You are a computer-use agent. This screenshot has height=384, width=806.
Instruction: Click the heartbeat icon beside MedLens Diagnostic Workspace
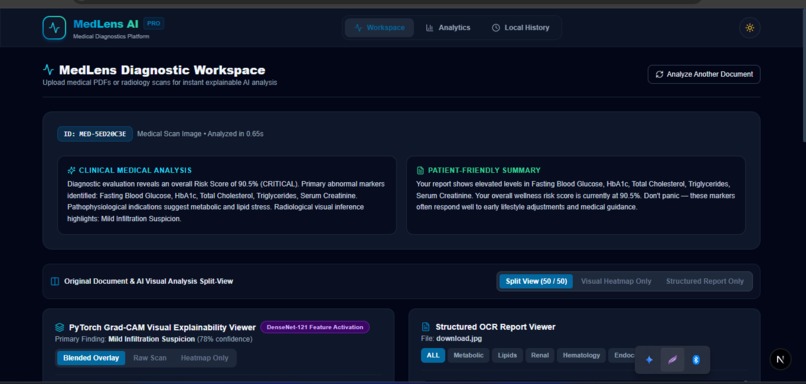tap(48, 69)
